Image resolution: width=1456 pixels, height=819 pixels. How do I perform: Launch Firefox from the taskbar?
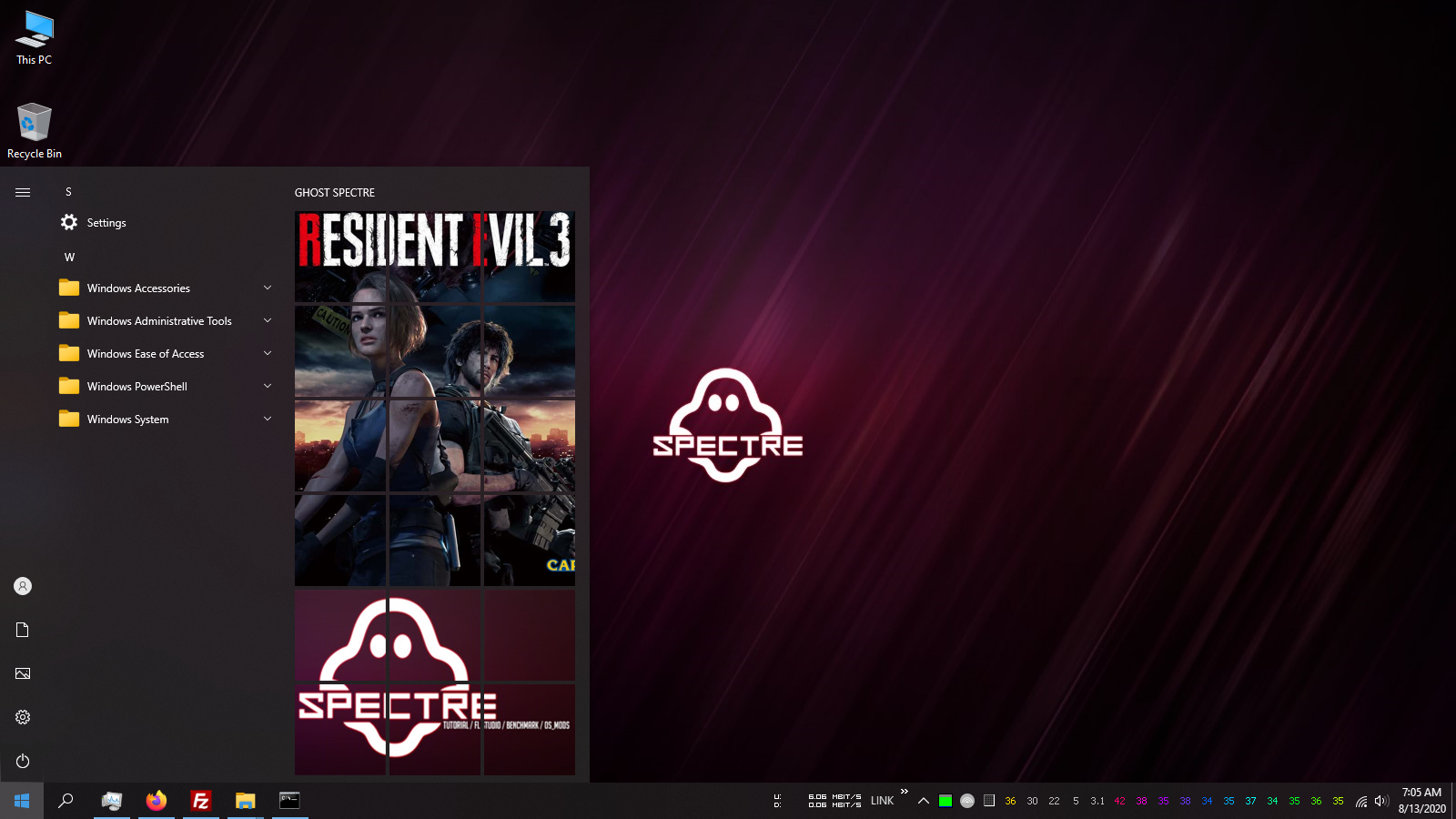coord(157,801)
